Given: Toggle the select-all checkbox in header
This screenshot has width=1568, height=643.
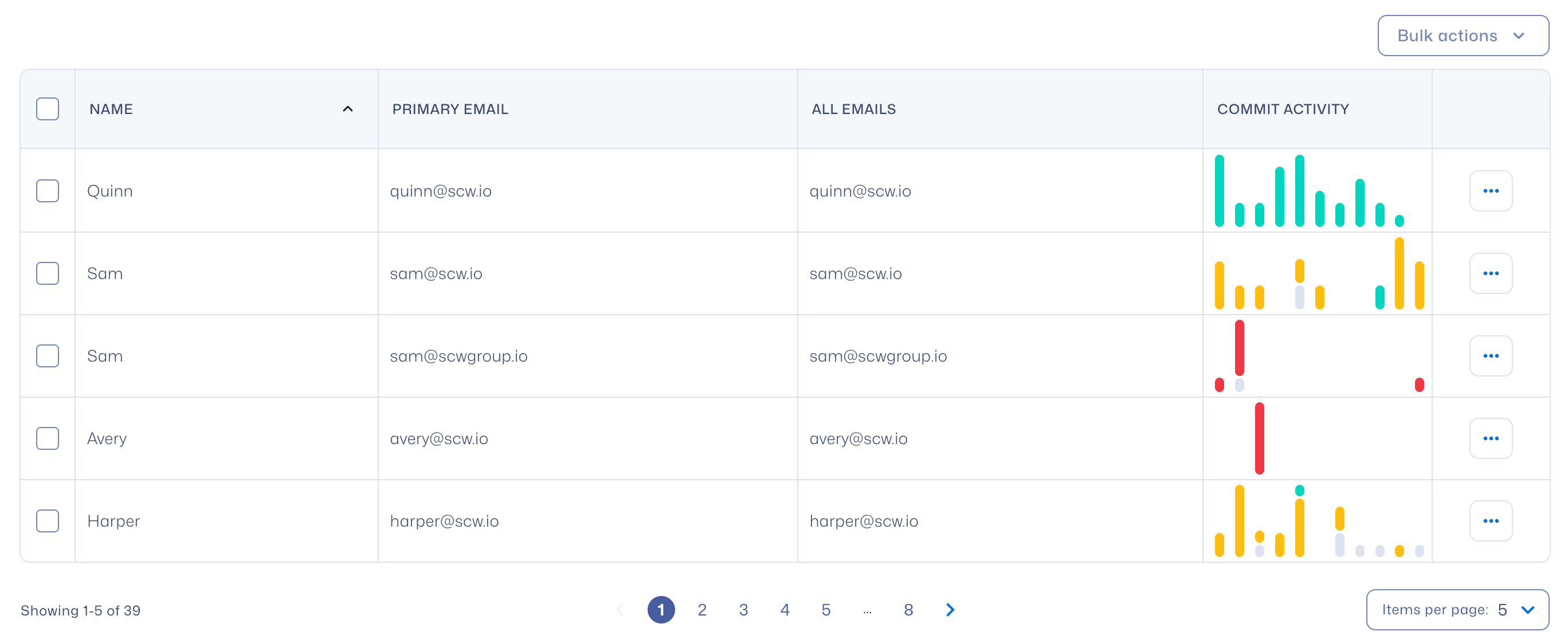Looking at the screenshot, I should point(48,109).
